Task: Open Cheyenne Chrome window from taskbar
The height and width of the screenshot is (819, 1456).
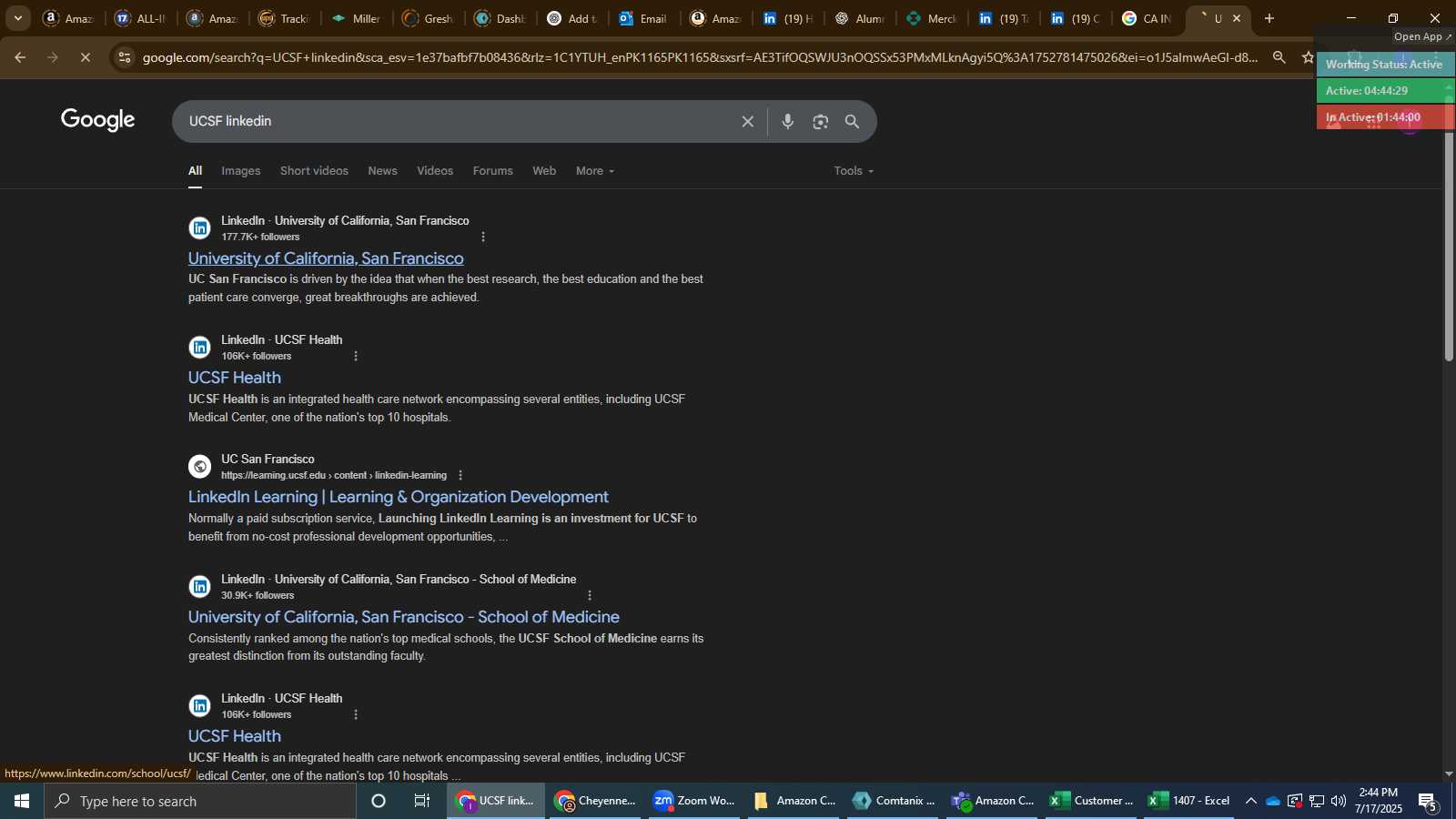Action: pos(596,801)
